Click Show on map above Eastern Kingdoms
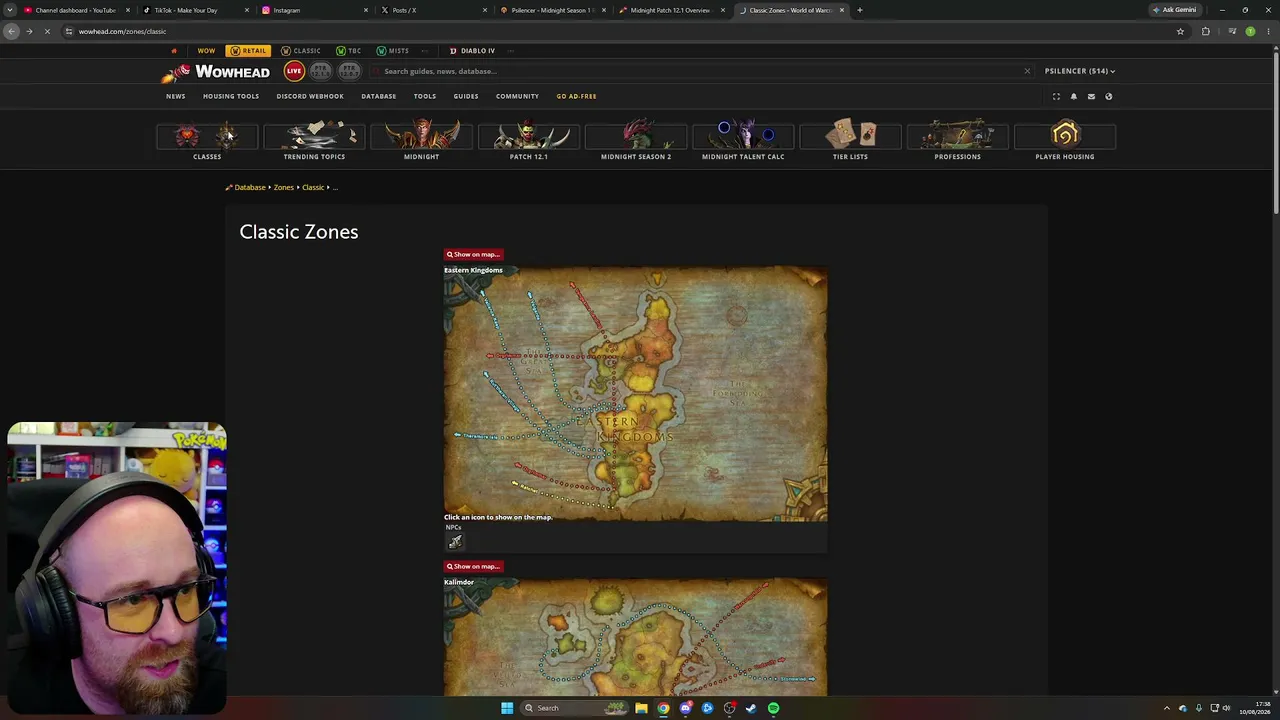Viewport: 1280px width, 720px height. (473, 254)
